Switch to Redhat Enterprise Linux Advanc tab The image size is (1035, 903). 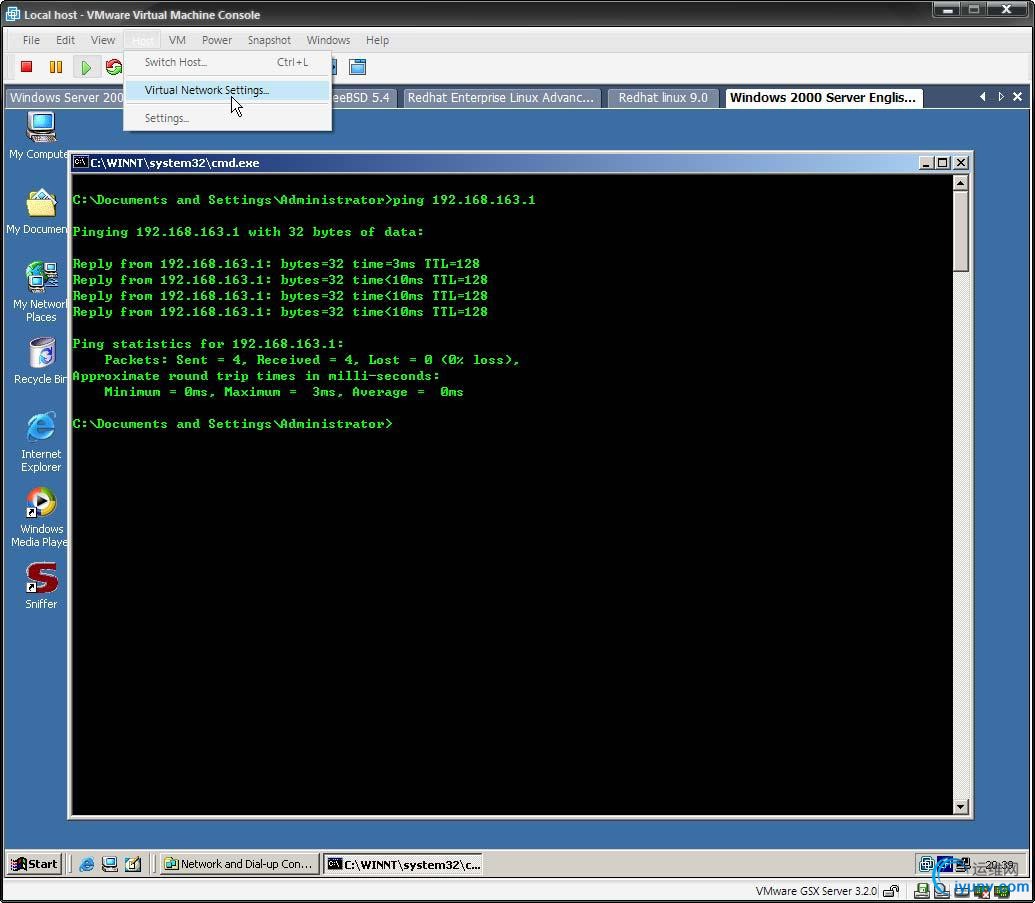pyautogui.click(x=500, y=98)
